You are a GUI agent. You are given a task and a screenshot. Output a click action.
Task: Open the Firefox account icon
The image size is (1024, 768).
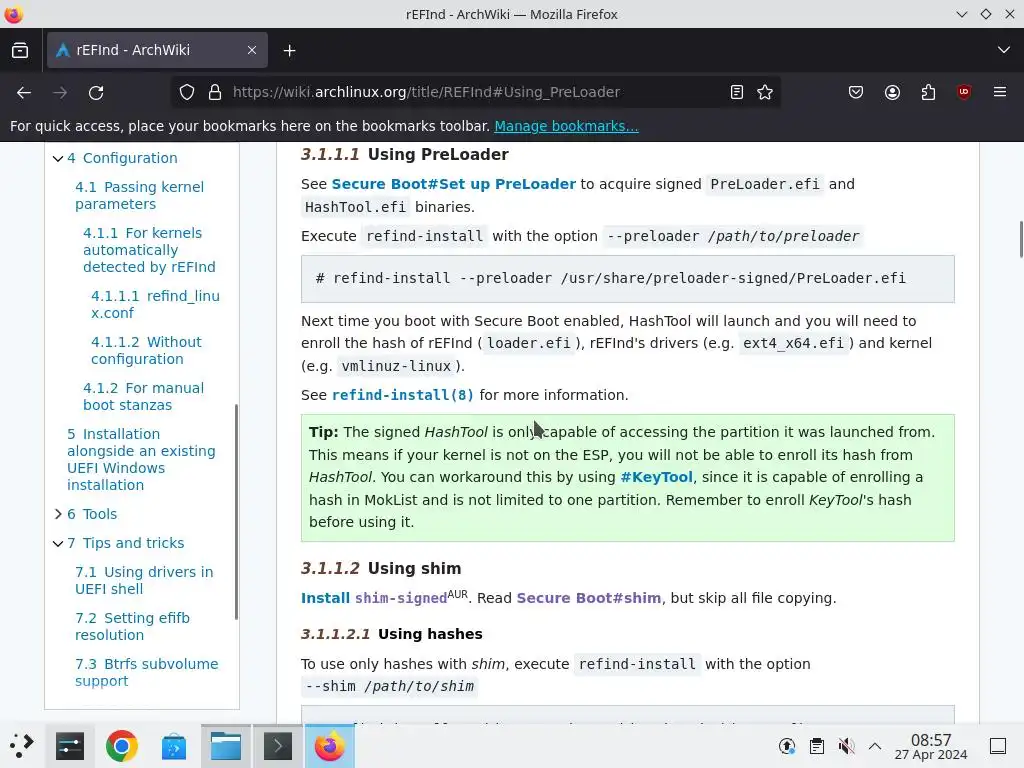892,93
